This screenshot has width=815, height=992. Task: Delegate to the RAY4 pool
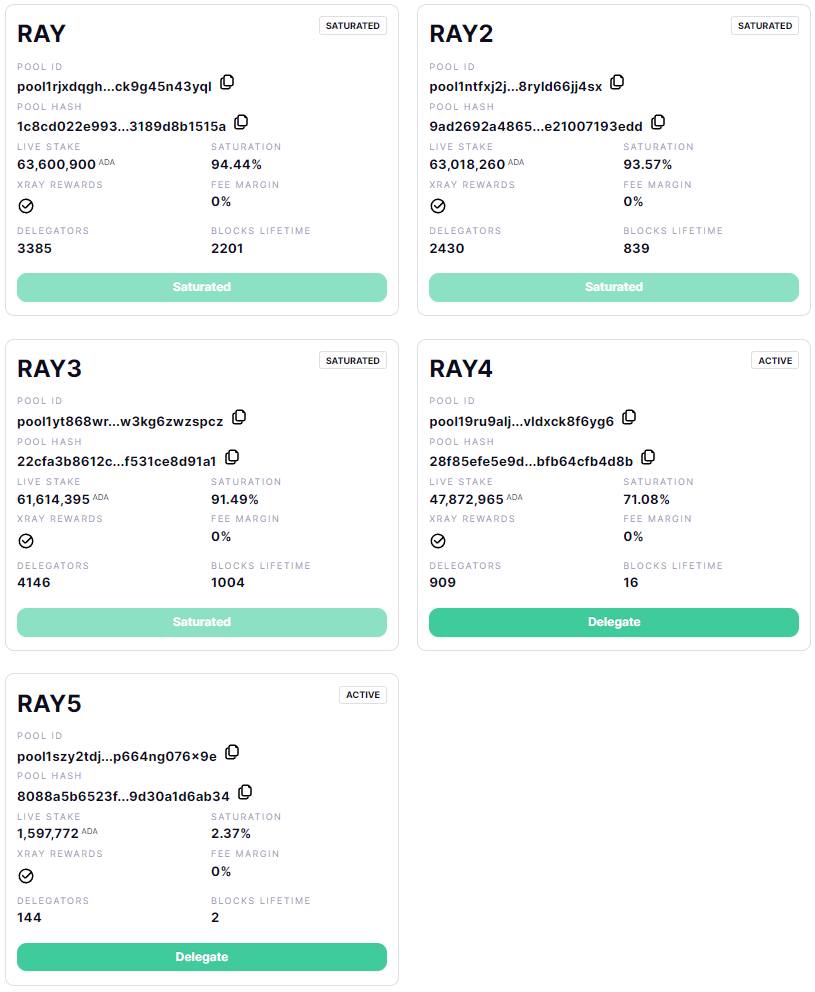click(x=614, y=623)
